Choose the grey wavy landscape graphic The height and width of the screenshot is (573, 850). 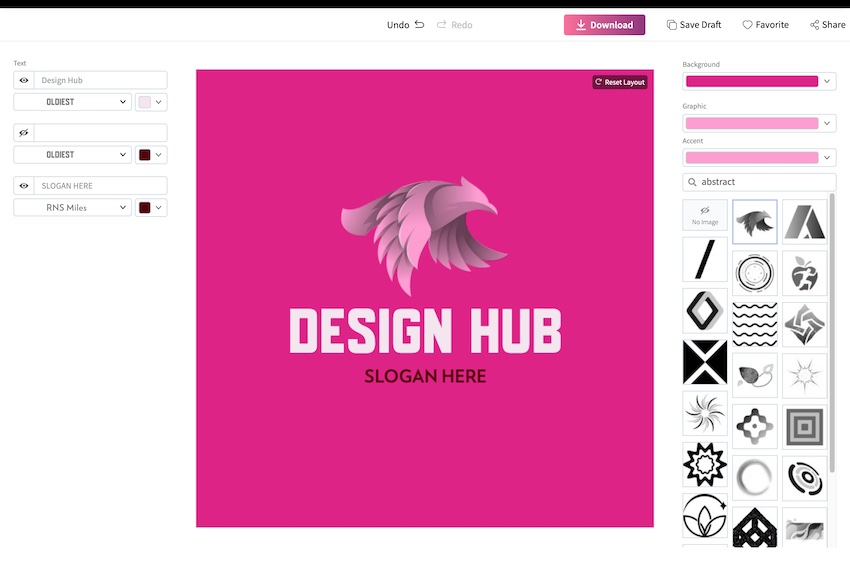(x=804, y=527)
